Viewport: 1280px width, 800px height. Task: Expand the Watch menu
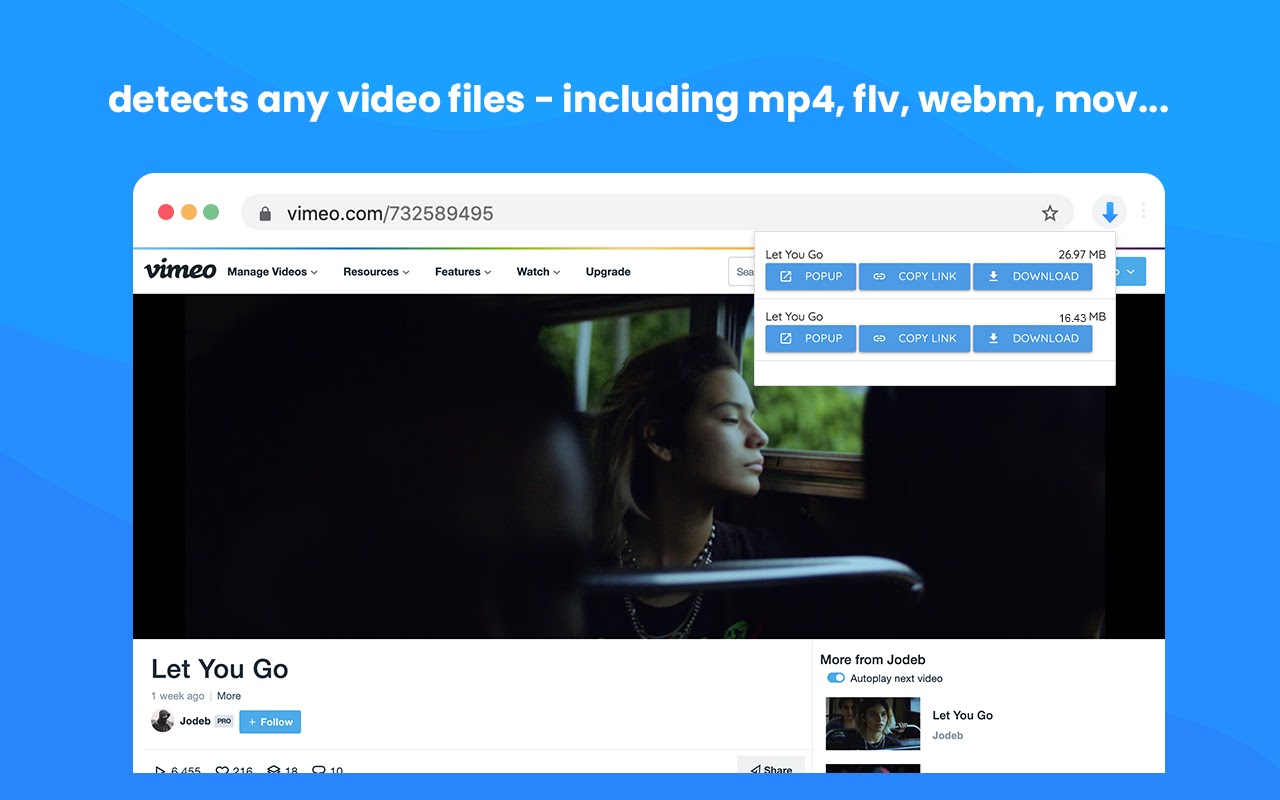coord(538,272)
